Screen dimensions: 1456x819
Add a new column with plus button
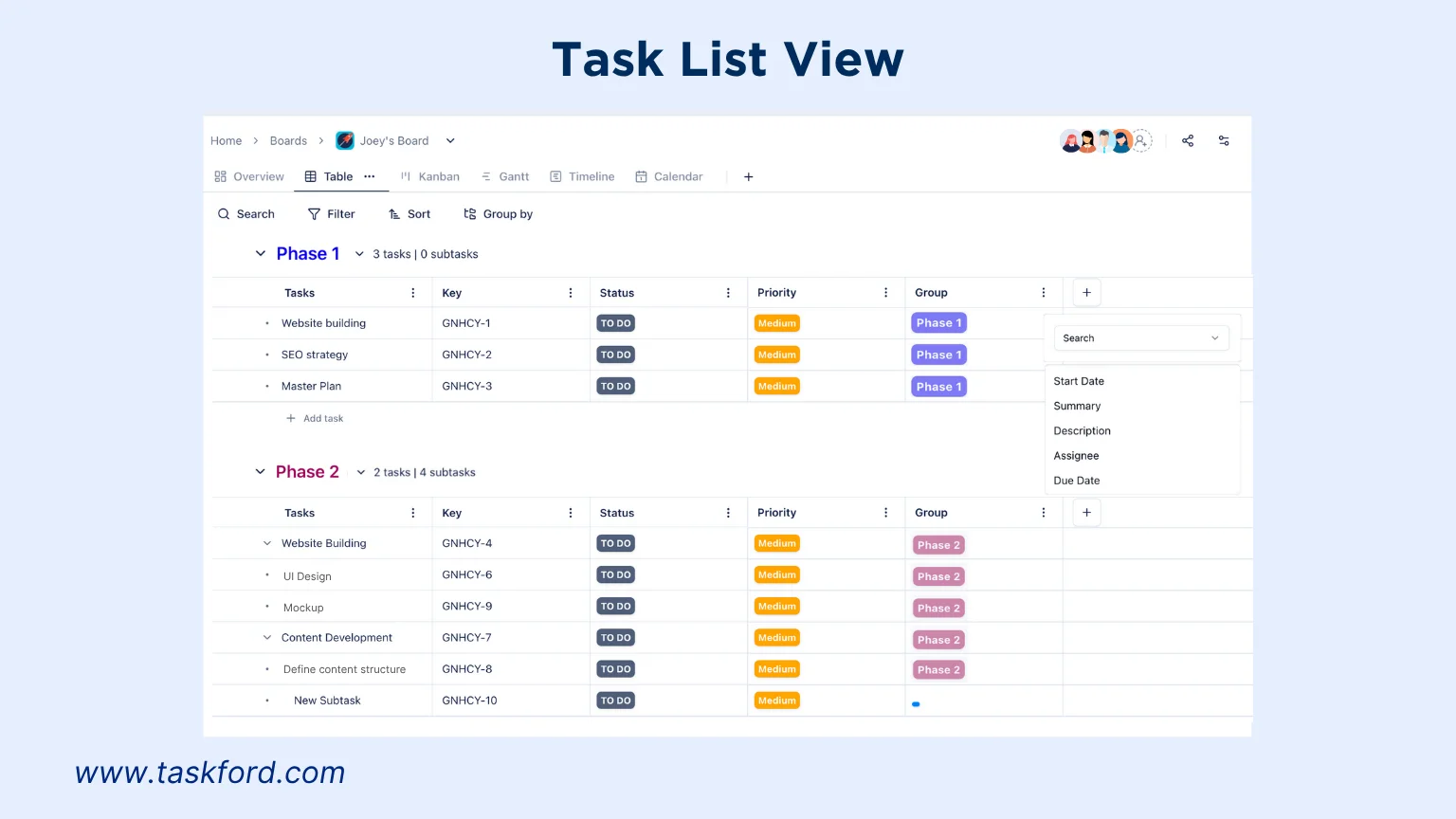[x=1086, y=292]
